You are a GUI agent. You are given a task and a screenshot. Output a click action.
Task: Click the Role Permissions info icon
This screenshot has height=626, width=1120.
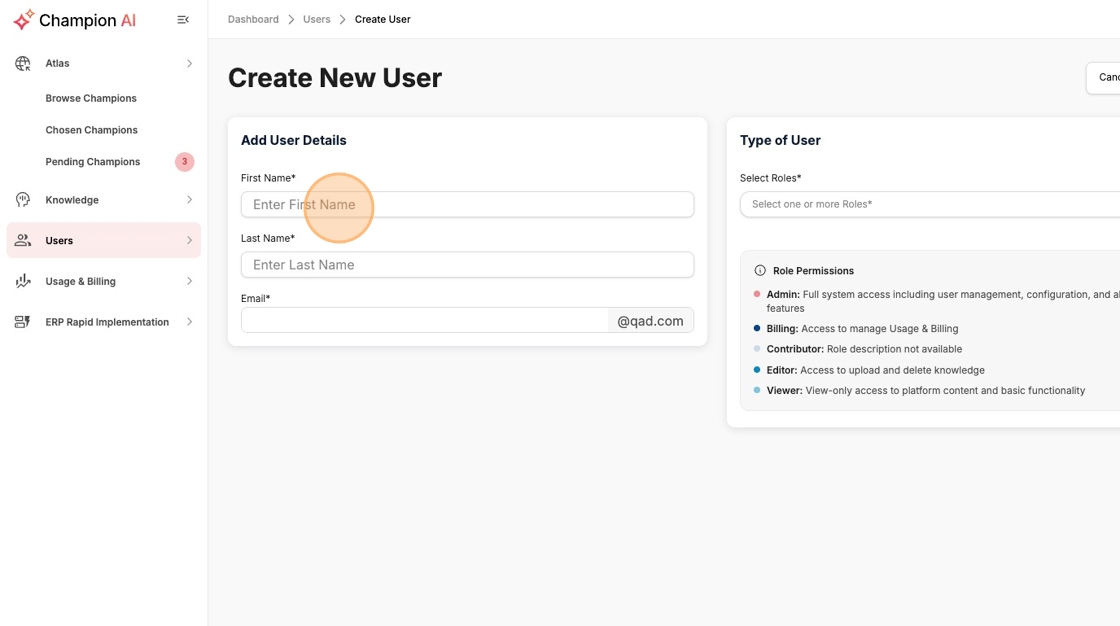pyautogui.click(x=760, y=271)
